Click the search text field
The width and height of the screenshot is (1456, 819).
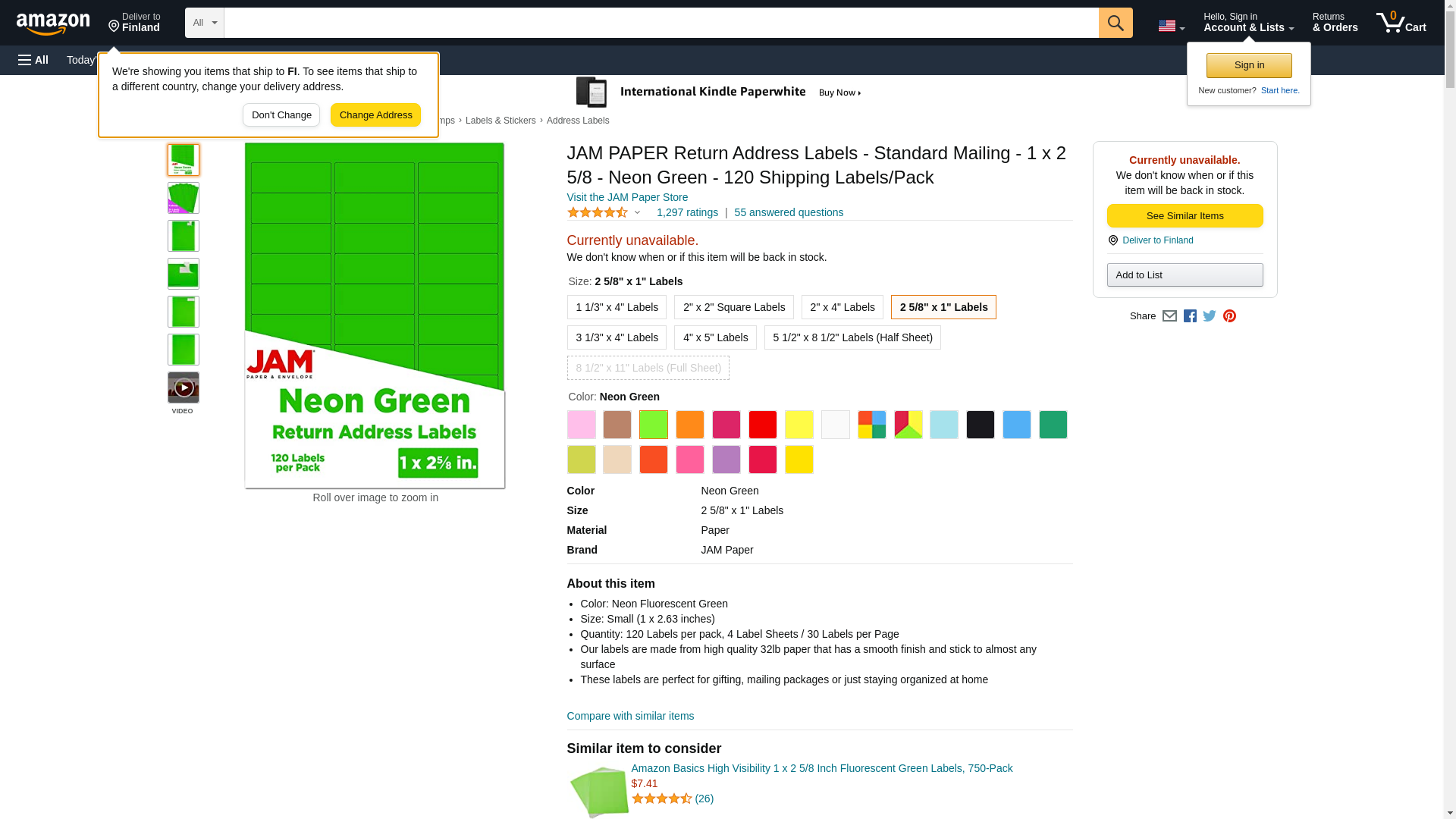tap(661, 23)
